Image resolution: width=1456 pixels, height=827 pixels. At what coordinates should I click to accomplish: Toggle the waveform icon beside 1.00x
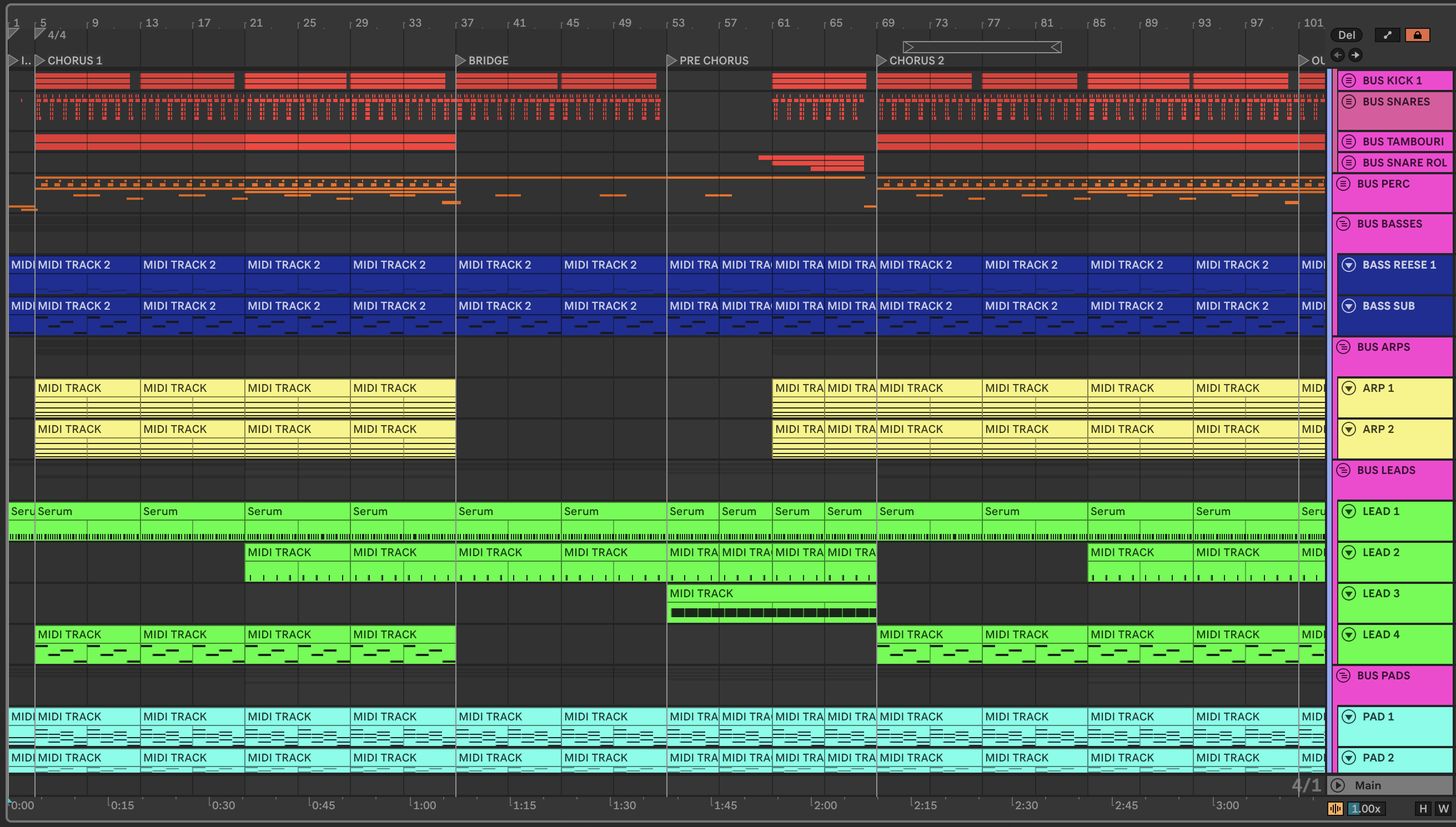[x=1335, y=808]
